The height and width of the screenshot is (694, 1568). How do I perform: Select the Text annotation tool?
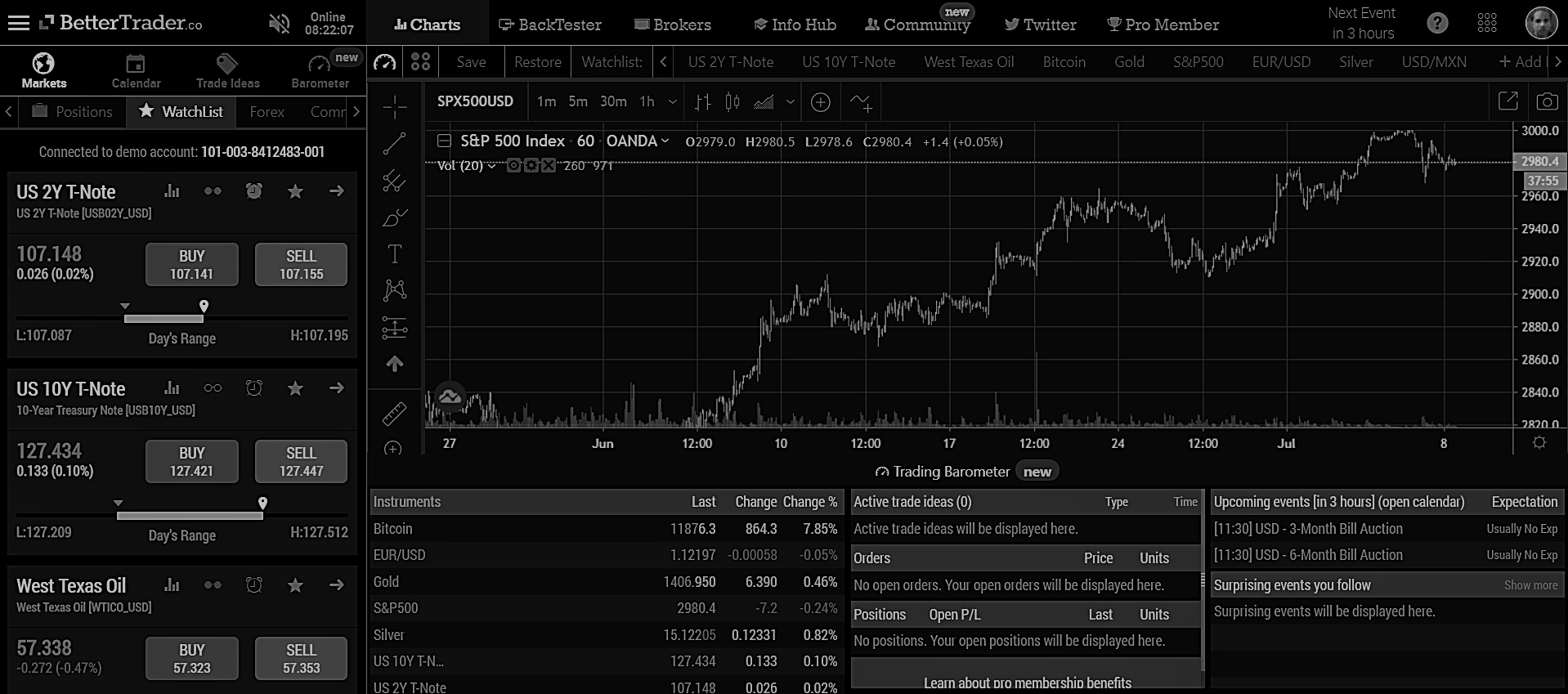[395, 254]
